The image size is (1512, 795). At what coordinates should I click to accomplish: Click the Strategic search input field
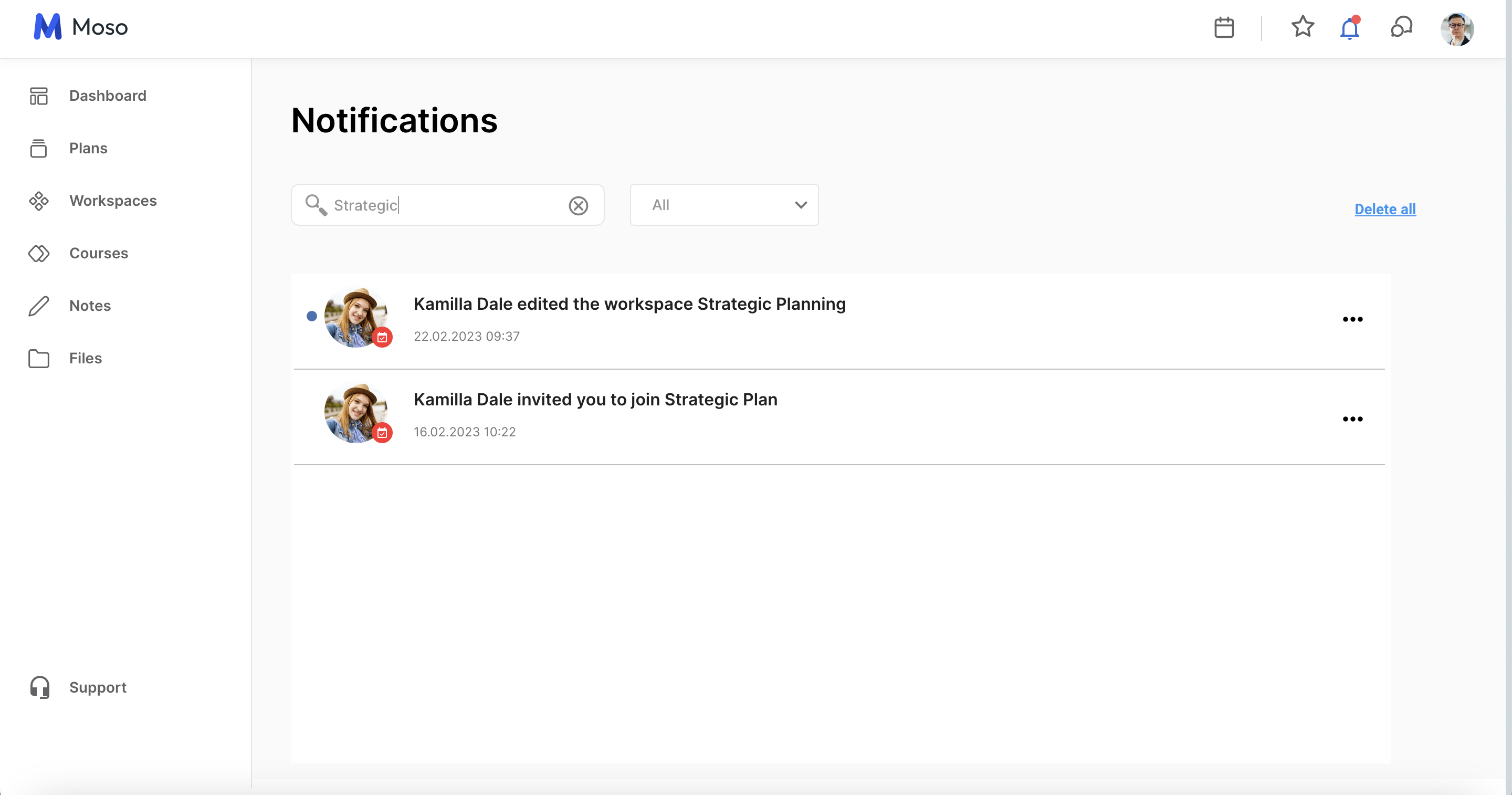[446, 205]
